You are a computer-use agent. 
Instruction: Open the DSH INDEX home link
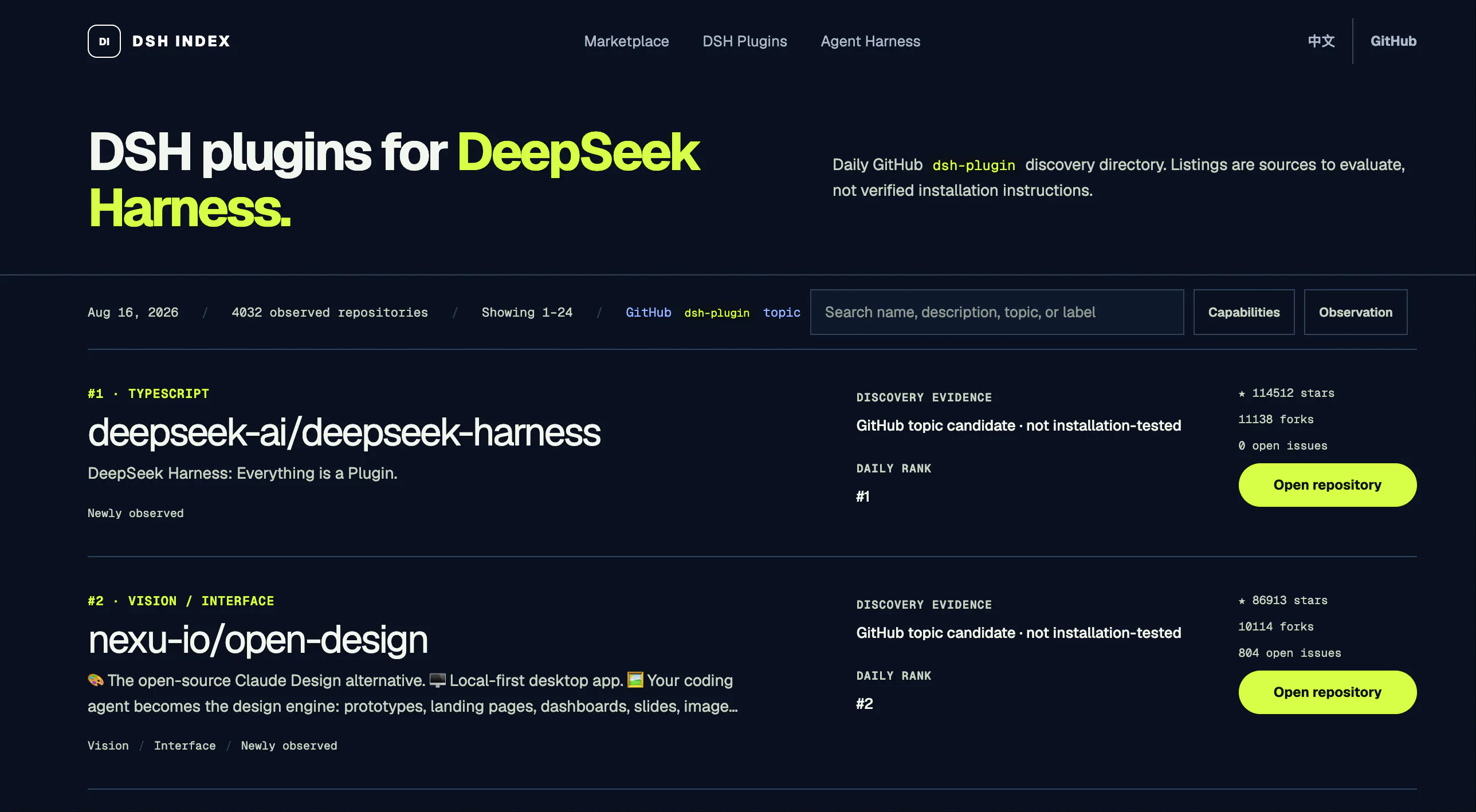(159, 41)
